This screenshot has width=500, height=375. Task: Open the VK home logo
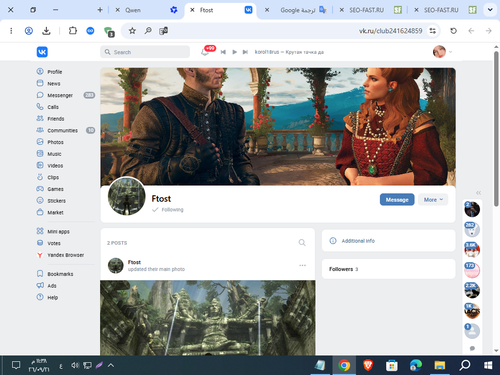[42, 52]
